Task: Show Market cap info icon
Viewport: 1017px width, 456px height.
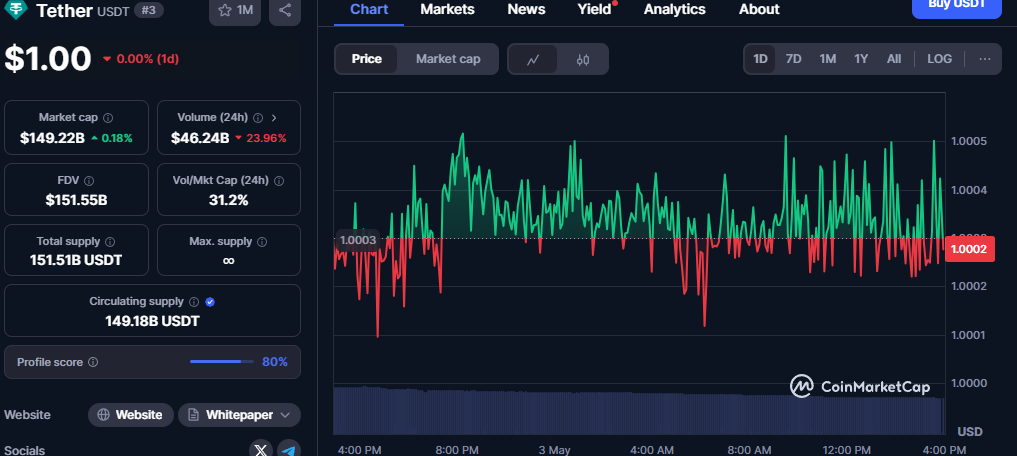Action: coord(108,118)
